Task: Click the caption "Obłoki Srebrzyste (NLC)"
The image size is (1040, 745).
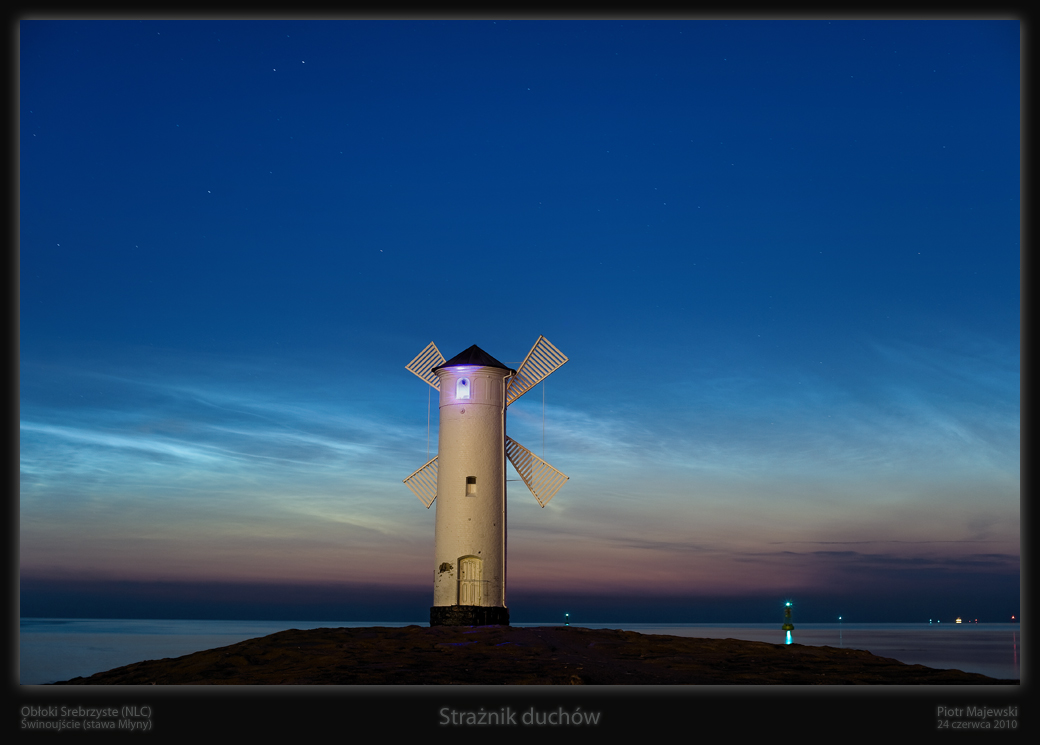Action: coord(86,711)
